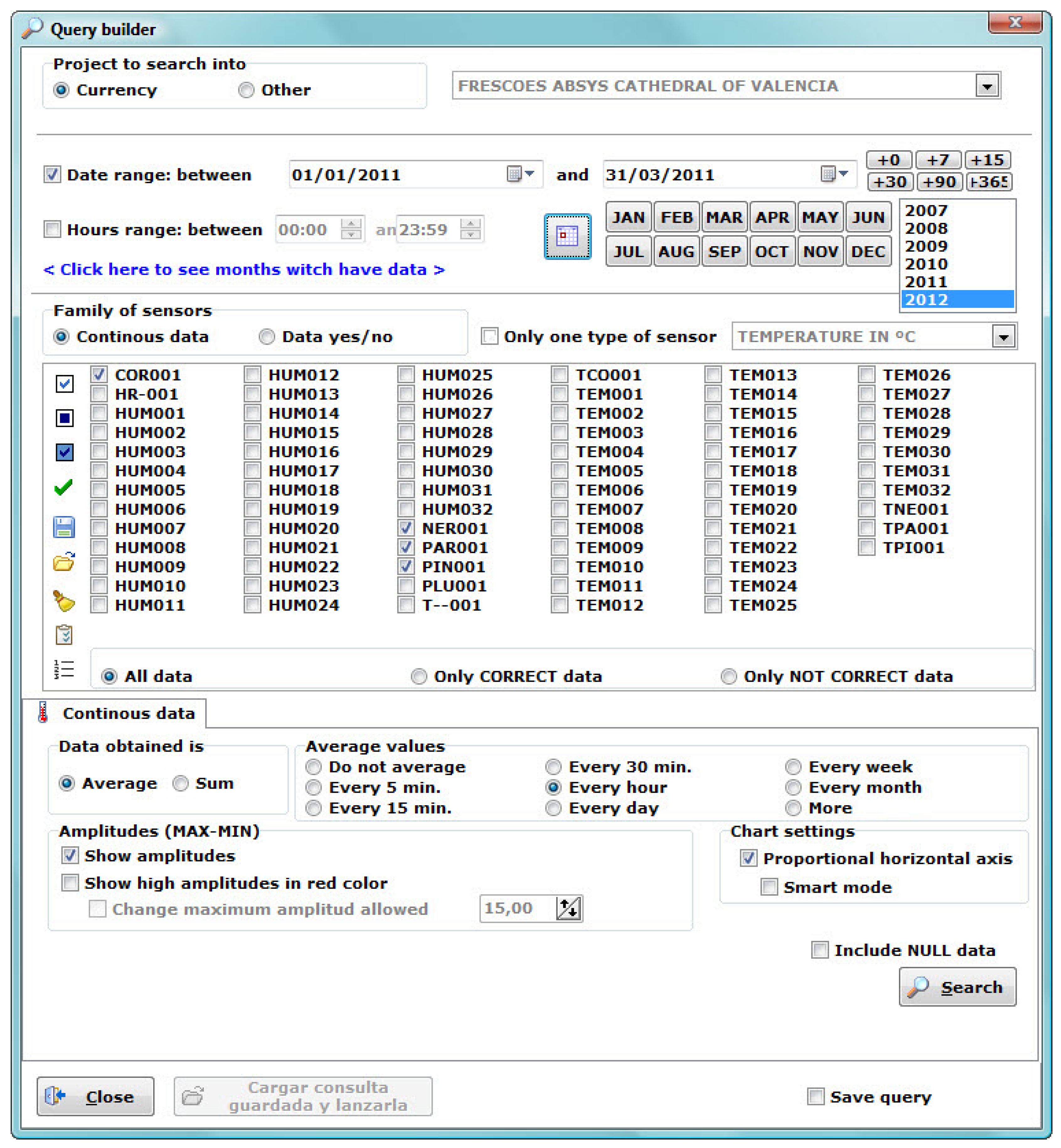Click the broom clear-selection icon
Viewport: 1061px width, 1148px height.
64,601
